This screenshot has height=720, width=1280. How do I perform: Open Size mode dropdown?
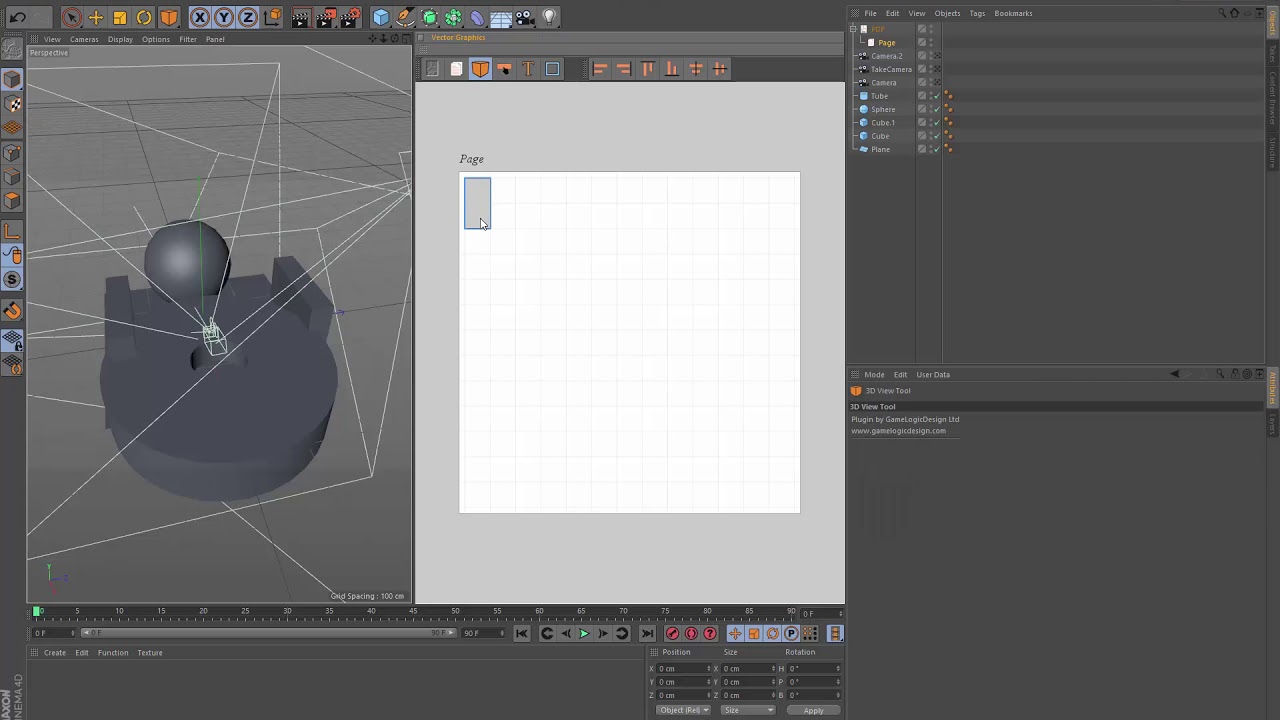[749, 710]
